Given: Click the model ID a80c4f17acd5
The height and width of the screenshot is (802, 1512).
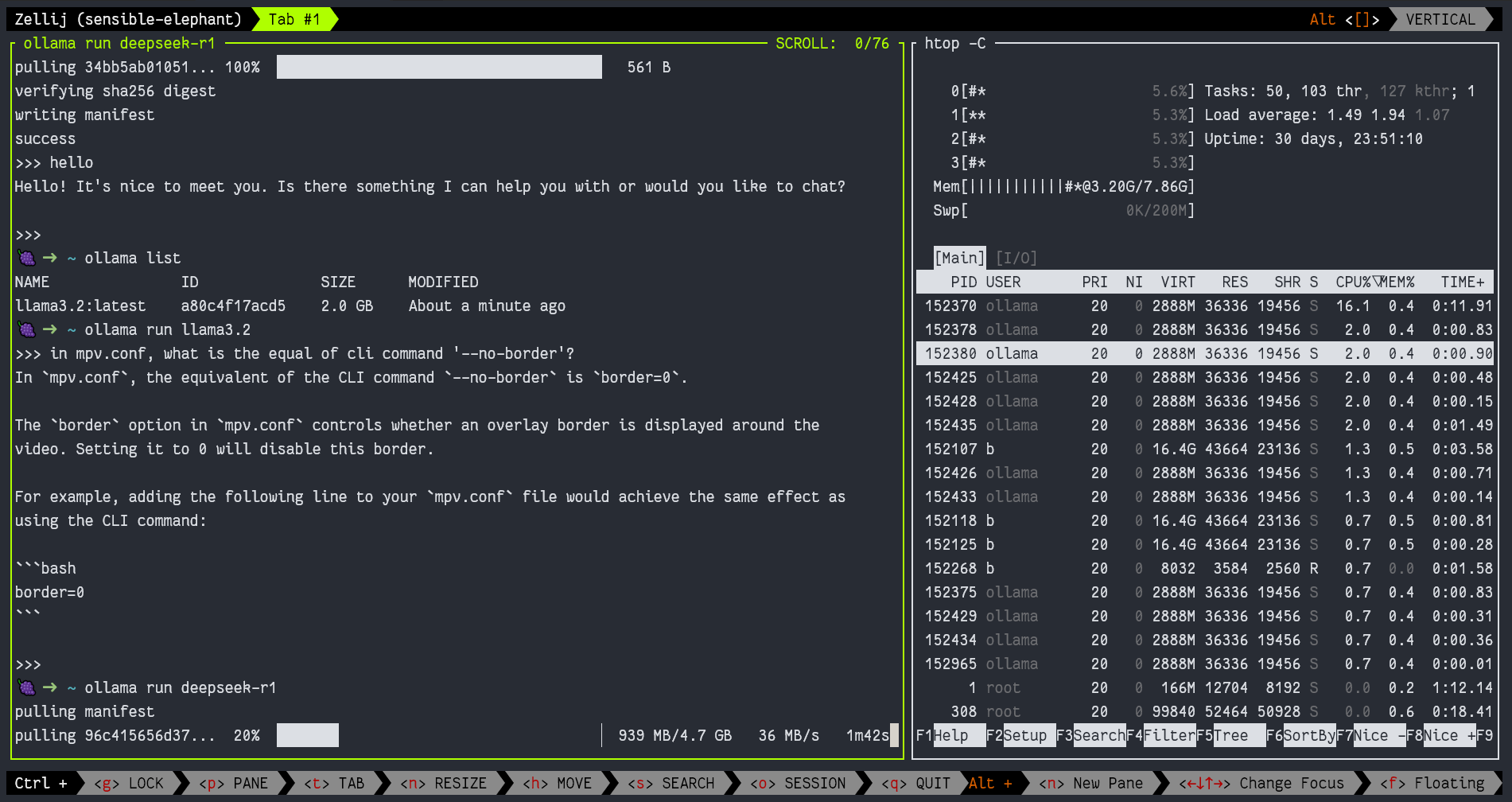Looking at the screenshot, I should coord(233,306).
